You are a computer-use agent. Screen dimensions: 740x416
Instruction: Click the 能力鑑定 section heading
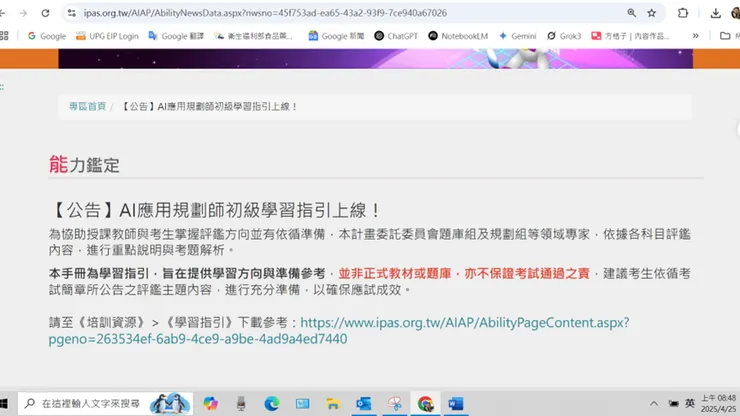[84, 165]
